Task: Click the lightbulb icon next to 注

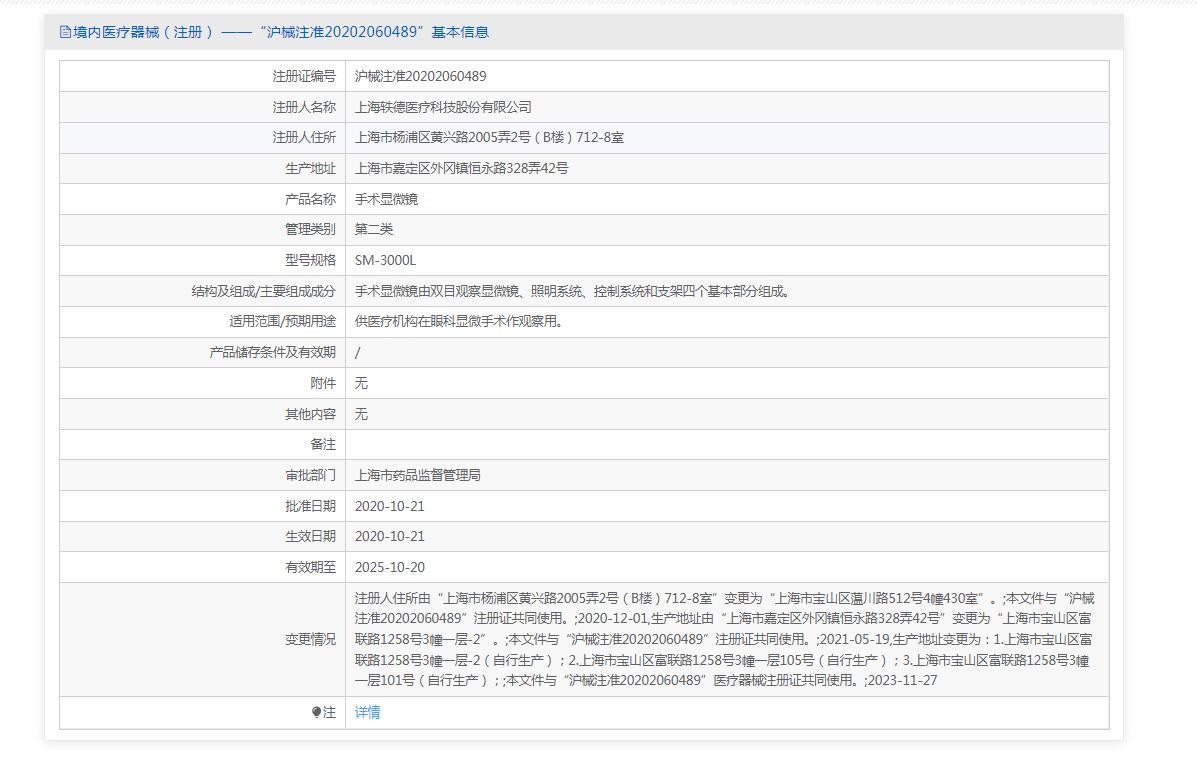Action: [316, 712]
